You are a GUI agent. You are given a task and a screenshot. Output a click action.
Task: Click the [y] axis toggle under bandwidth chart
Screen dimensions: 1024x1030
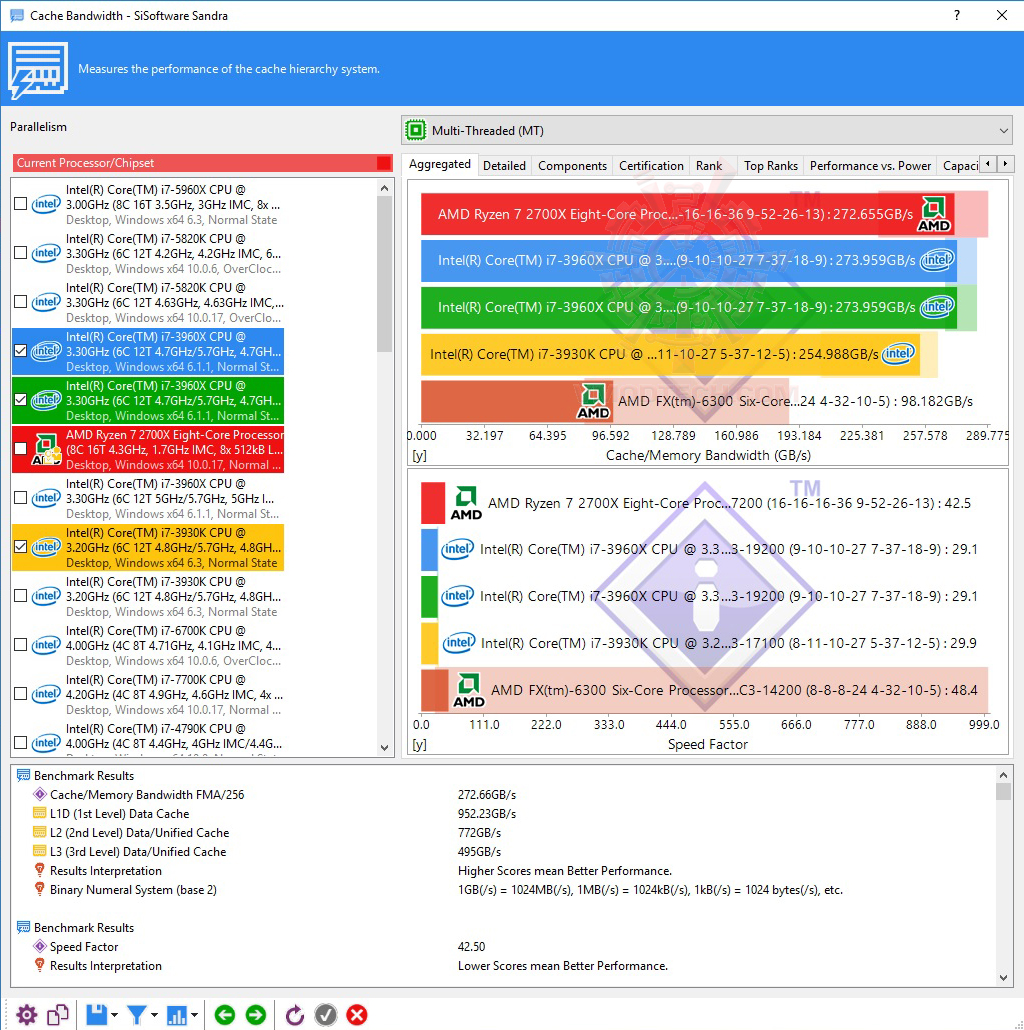[419, 455]
